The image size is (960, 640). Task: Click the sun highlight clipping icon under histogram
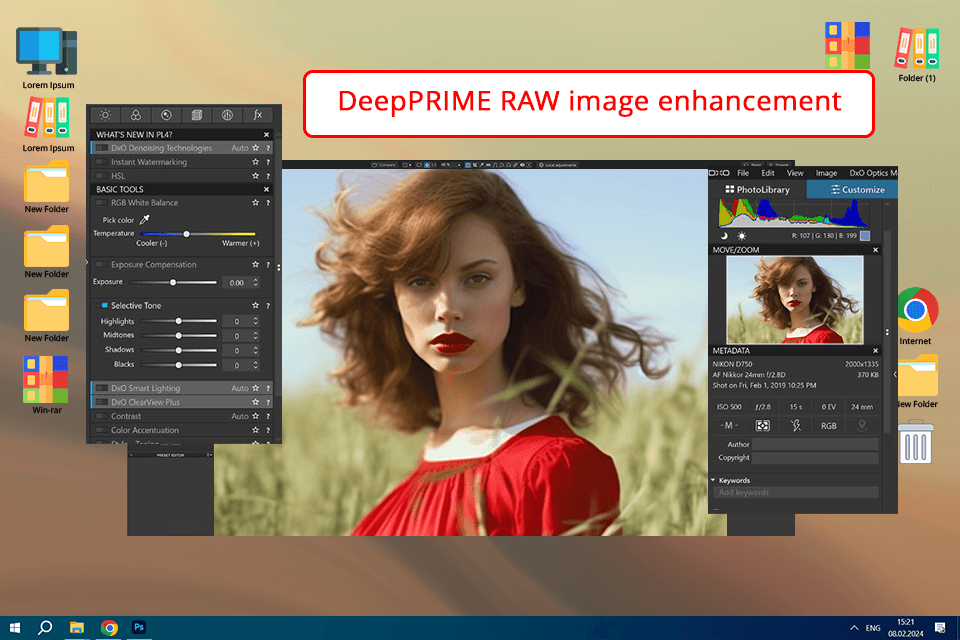click(x=741, y=236)
